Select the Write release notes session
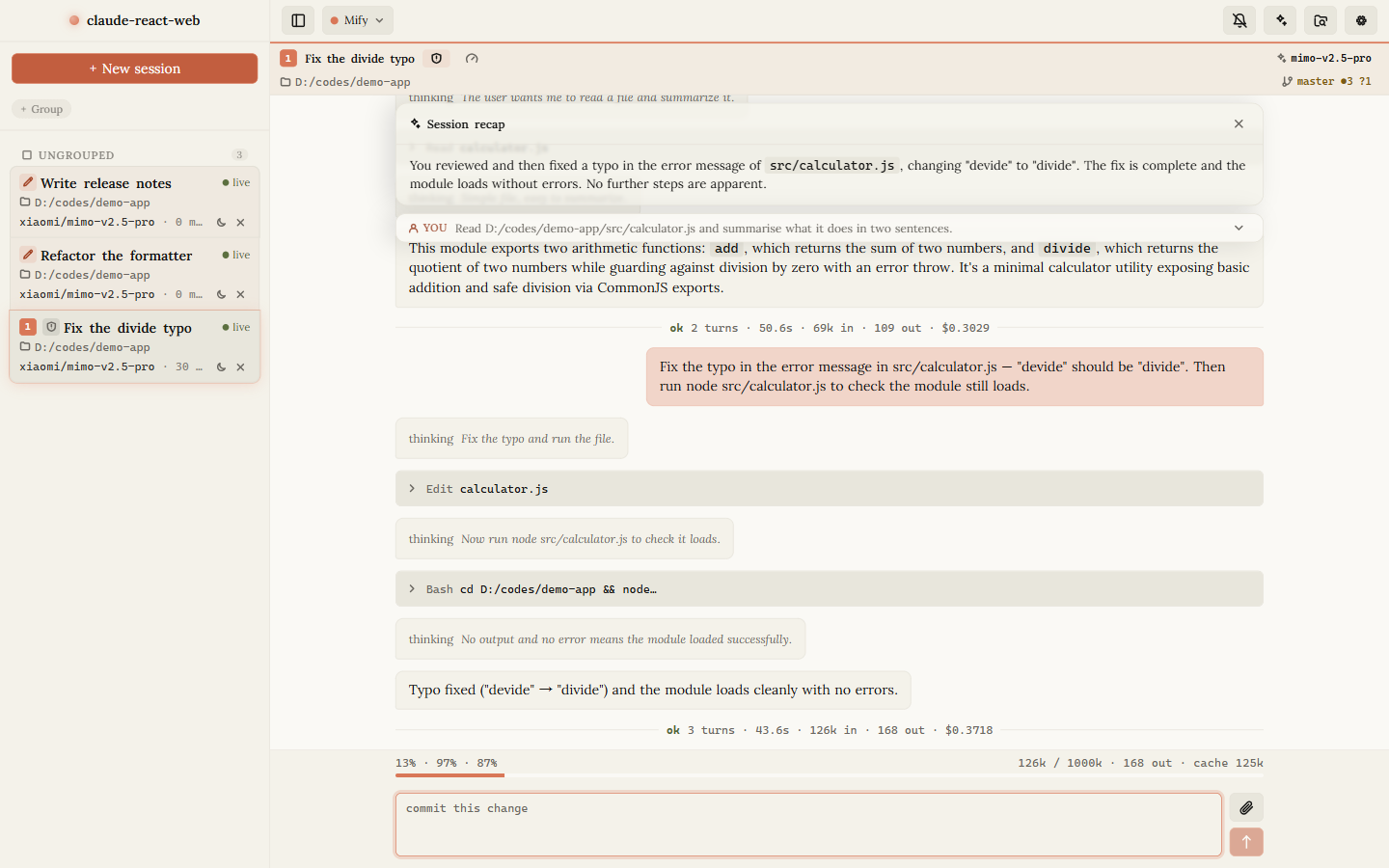 135,202
